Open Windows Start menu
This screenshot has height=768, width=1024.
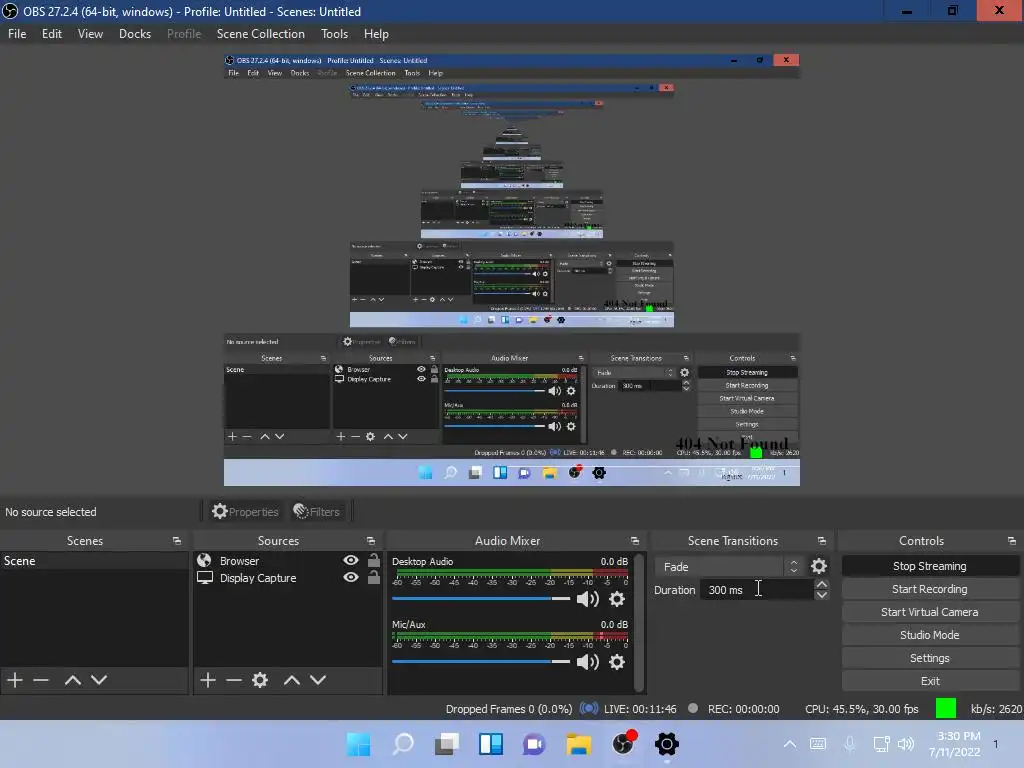(359, 744)
